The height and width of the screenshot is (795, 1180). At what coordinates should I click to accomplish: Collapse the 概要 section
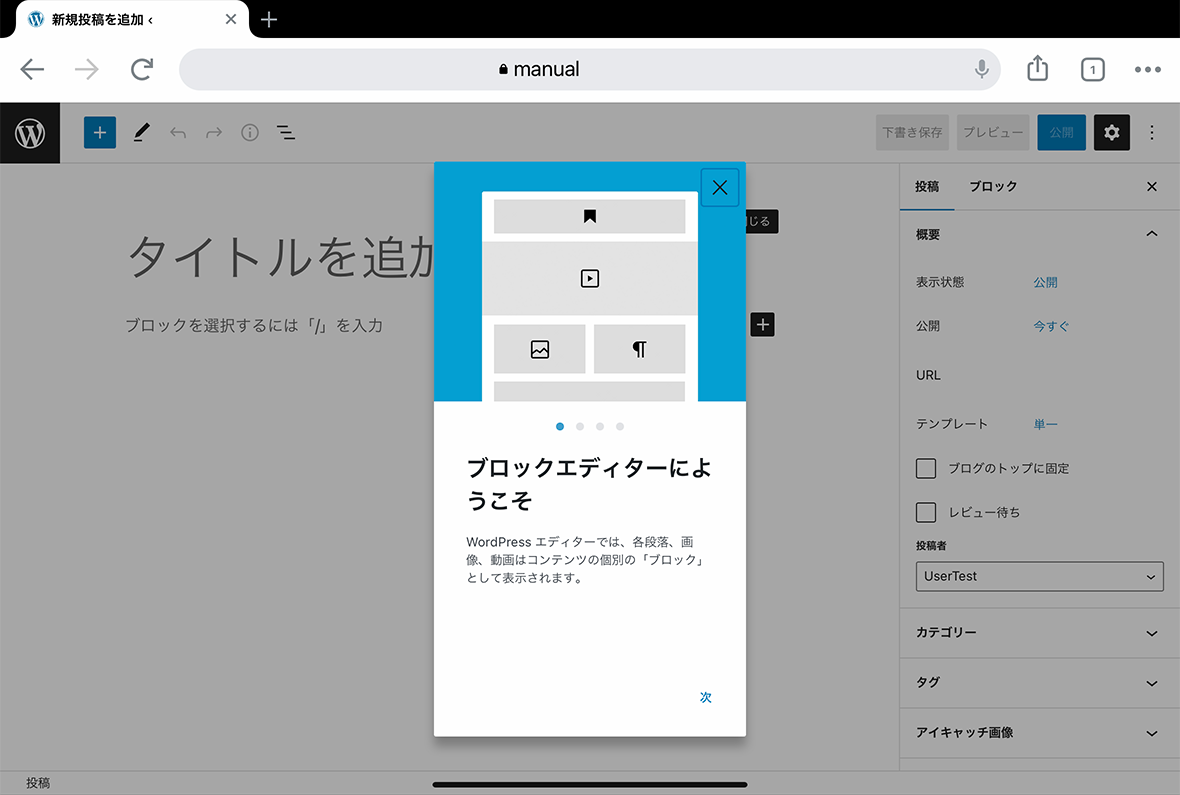pyautogui.click(x=1151, y=234)
